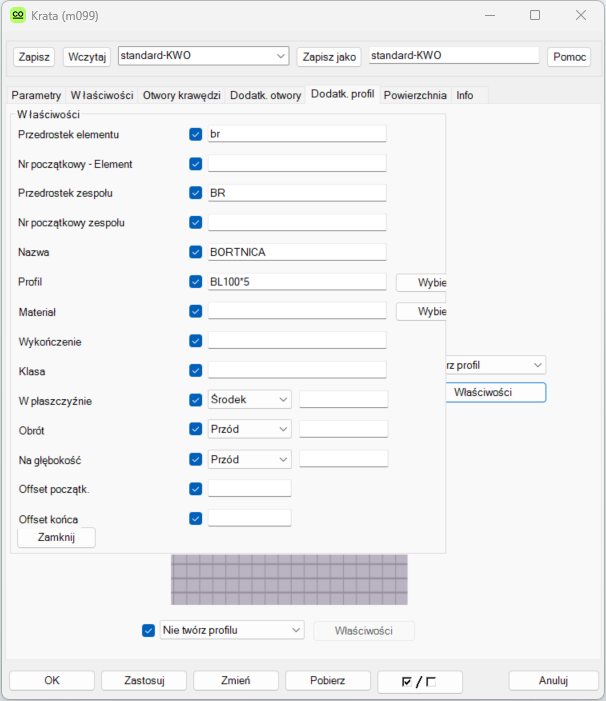The height and width of the screenshot is (701, 606).
Task: Disable the Profil checkbox
Action: tap(196, 282)
